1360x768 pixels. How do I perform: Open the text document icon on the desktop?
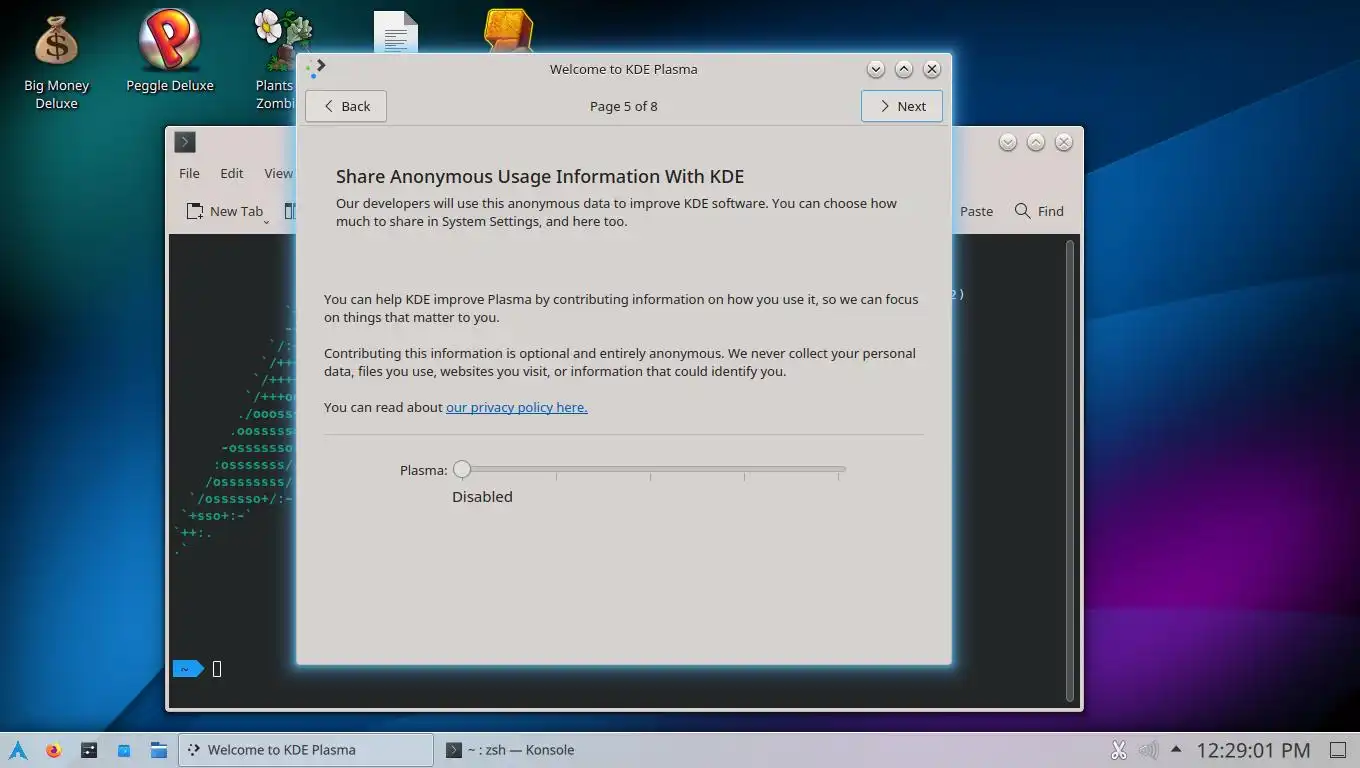(x=395, y=32)
